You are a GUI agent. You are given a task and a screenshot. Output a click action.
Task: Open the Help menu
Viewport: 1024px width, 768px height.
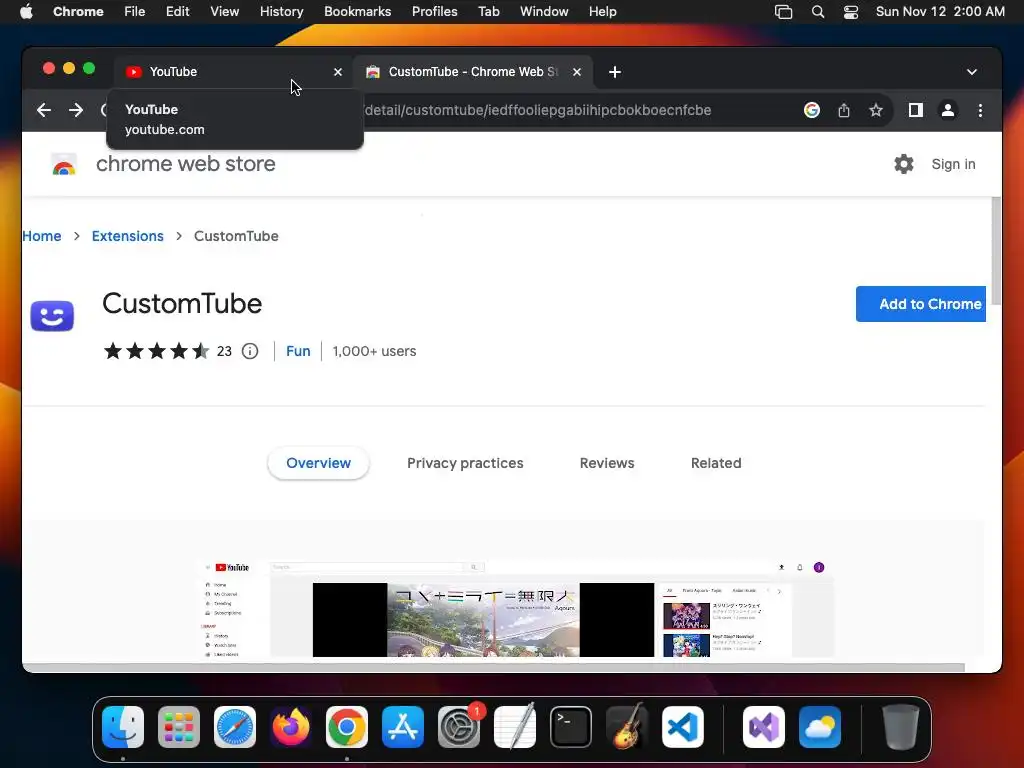(x=602, y=12)
